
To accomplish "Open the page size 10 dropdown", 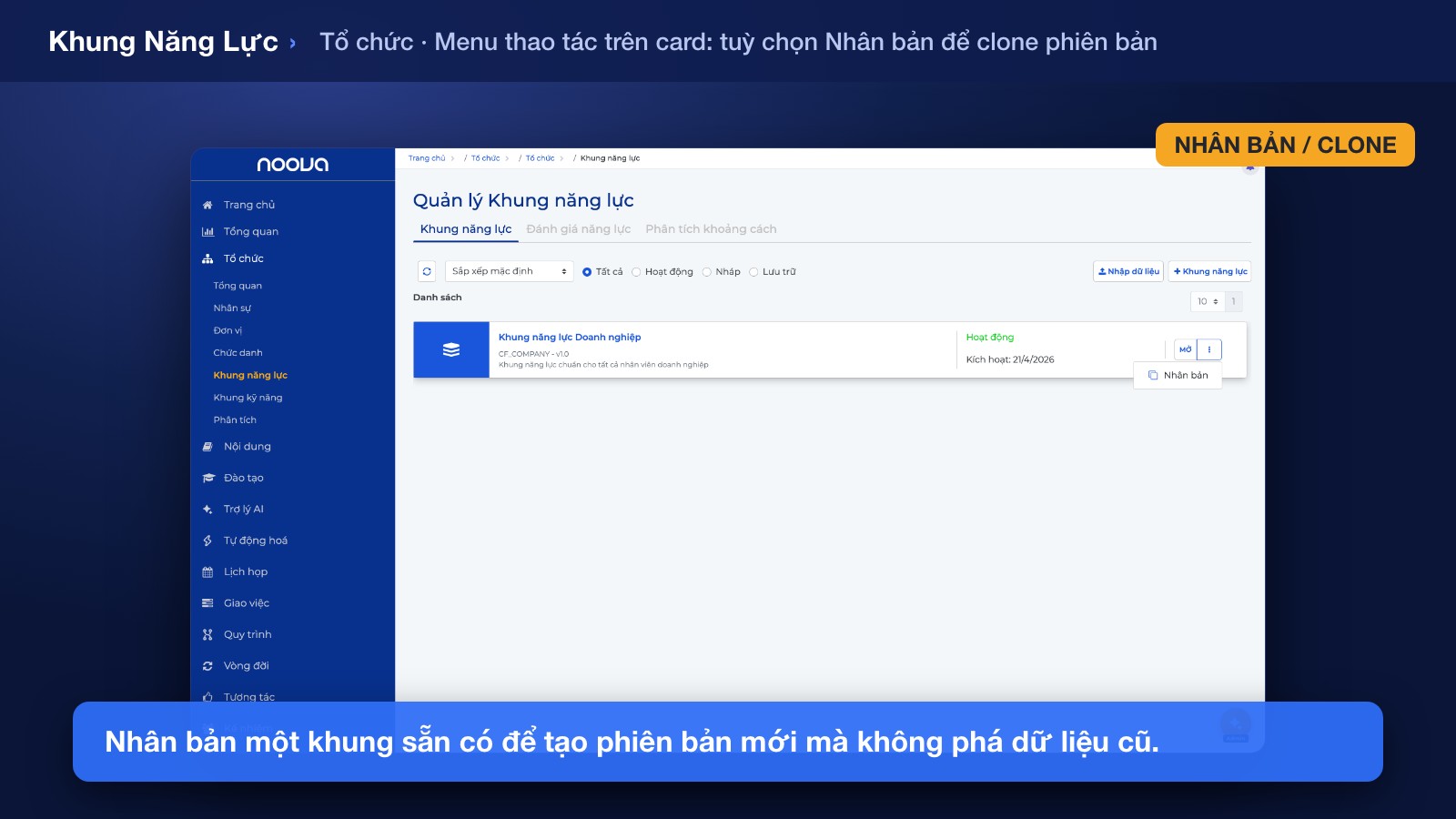I will pyautogui.click(x=1208, y=301).
